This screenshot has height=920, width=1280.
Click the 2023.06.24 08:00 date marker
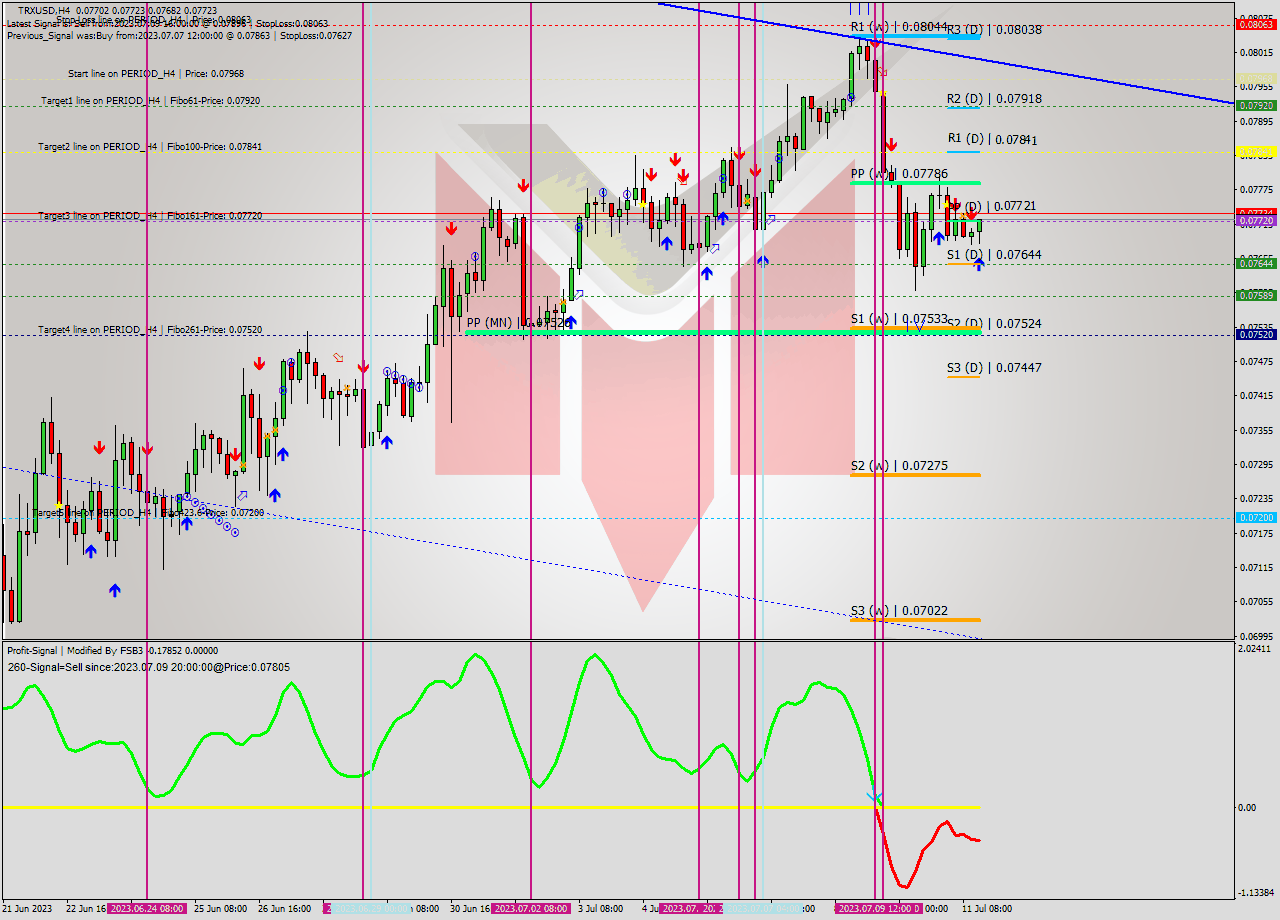147,909
